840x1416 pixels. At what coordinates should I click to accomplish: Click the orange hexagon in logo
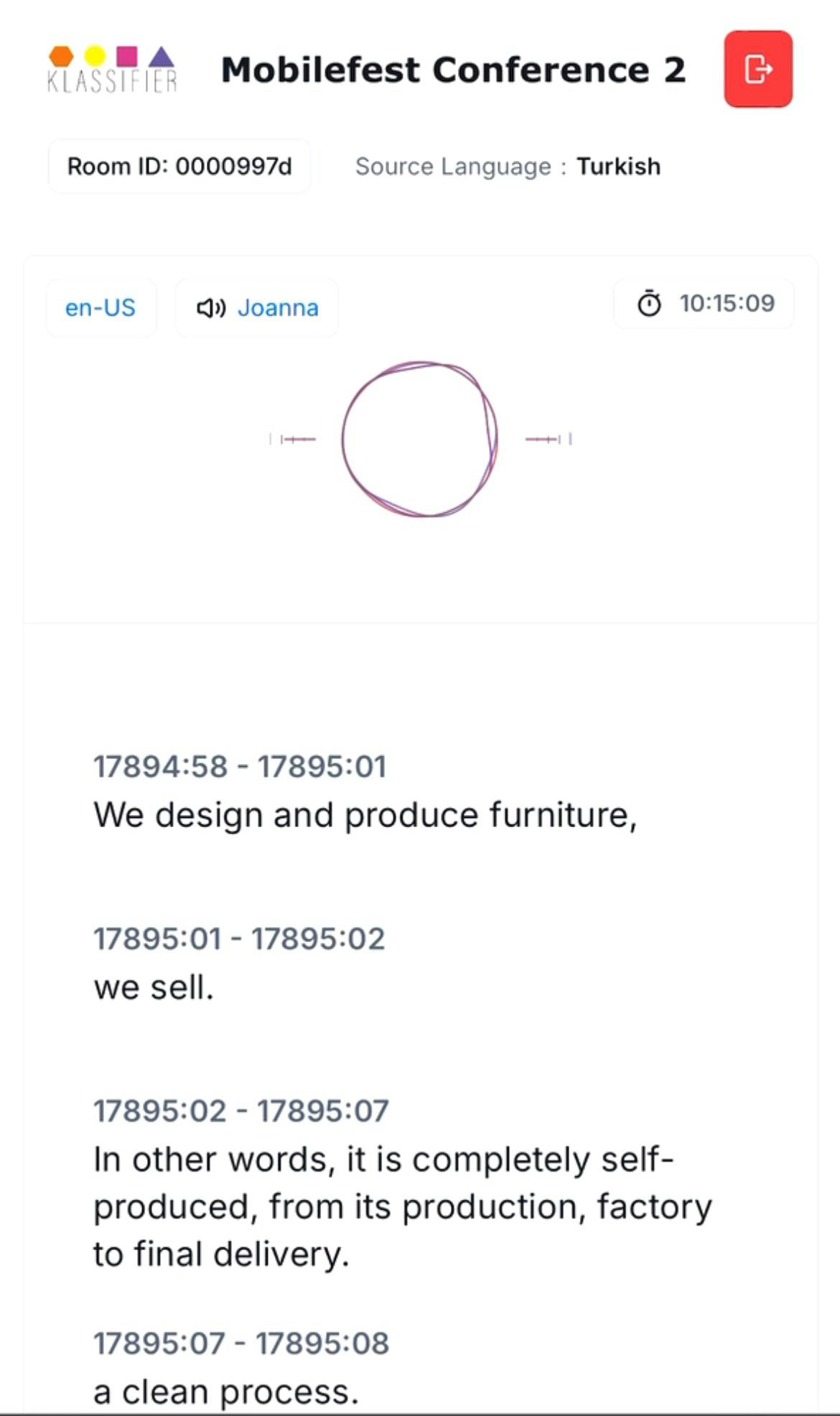61,56
